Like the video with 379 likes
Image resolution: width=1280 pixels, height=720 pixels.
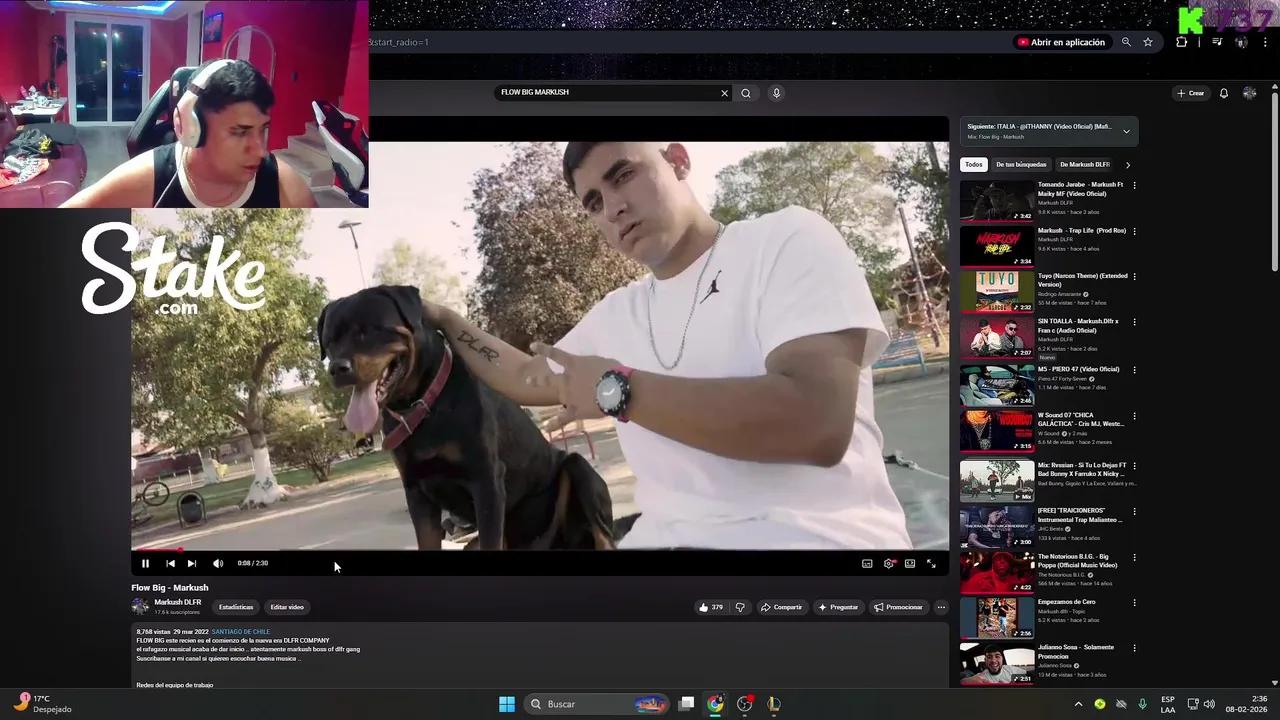[711, 607]
